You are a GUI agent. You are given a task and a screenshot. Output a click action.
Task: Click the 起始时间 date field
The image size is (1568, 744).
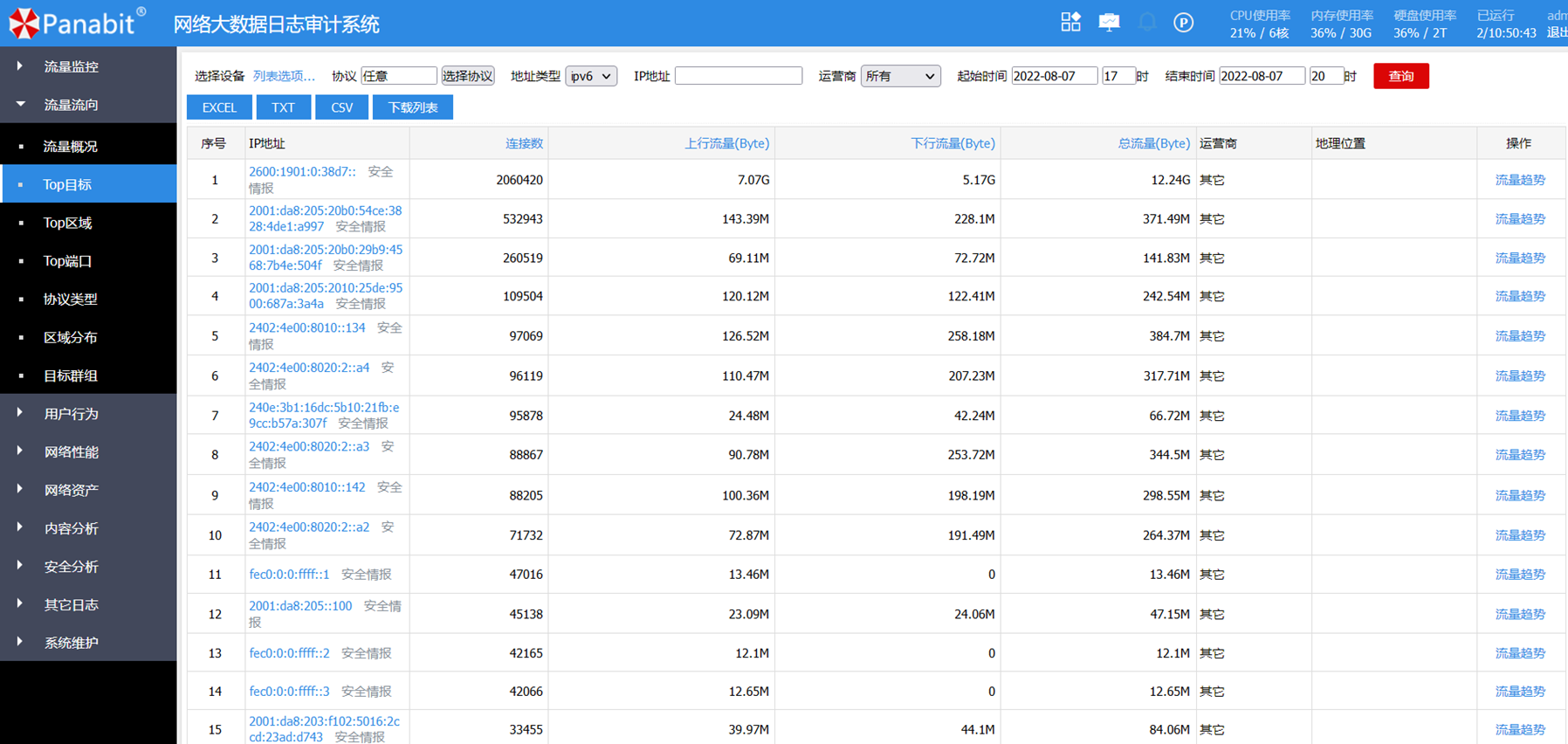coord(1055,76)
